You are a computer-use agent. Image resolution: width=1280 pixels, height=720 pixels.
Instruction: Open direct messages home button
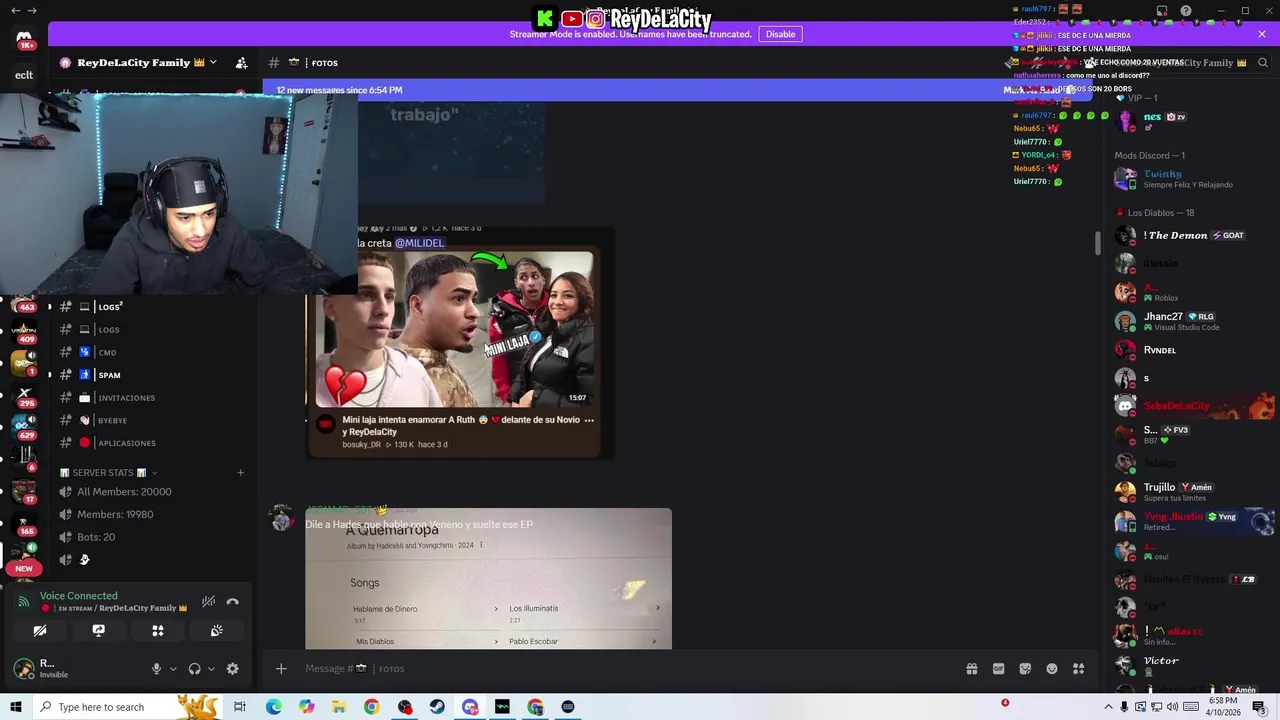[x=24, y=40]
